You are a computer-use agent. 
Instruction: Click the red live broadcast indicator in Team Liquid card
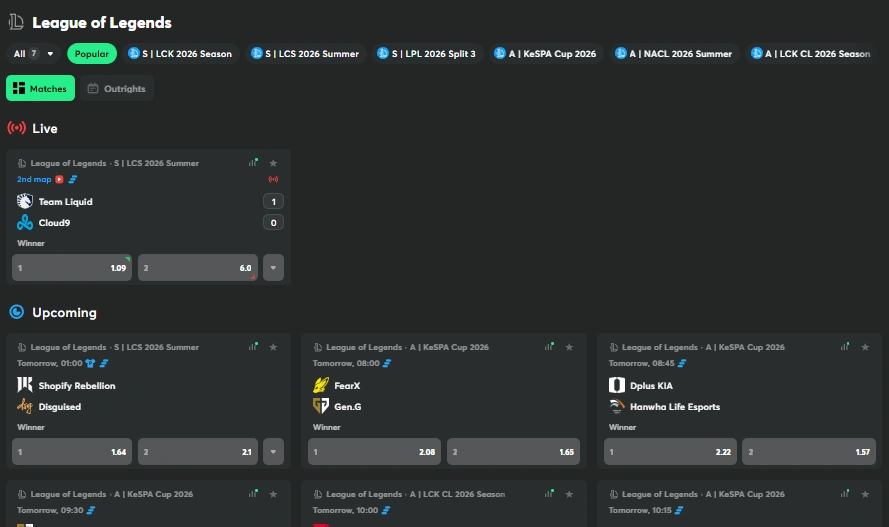(x=273, y=179)
